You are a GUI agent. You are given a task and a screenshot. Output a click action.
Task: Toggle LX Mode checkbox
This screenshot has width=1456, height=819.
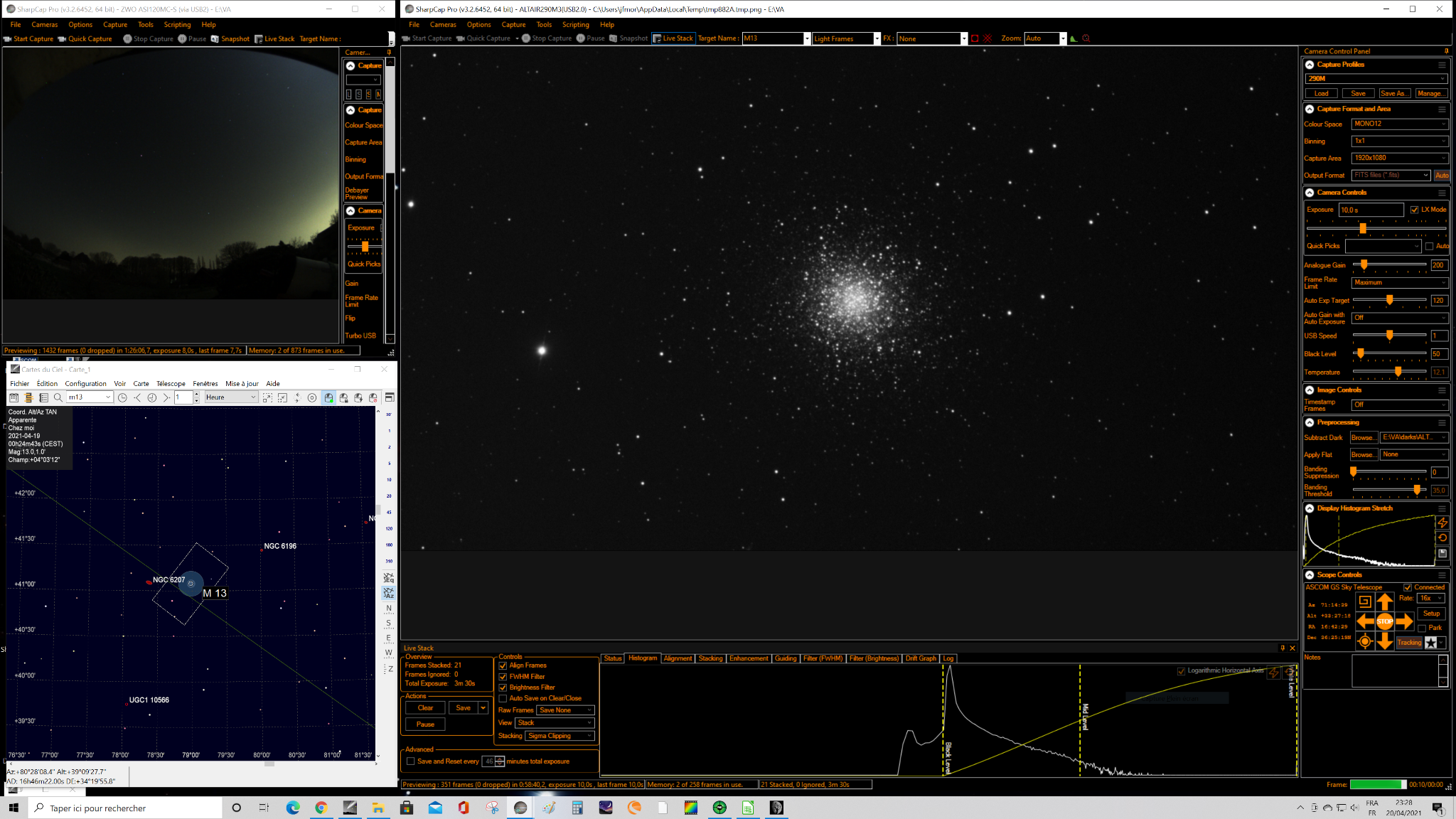pos(1414,210)
